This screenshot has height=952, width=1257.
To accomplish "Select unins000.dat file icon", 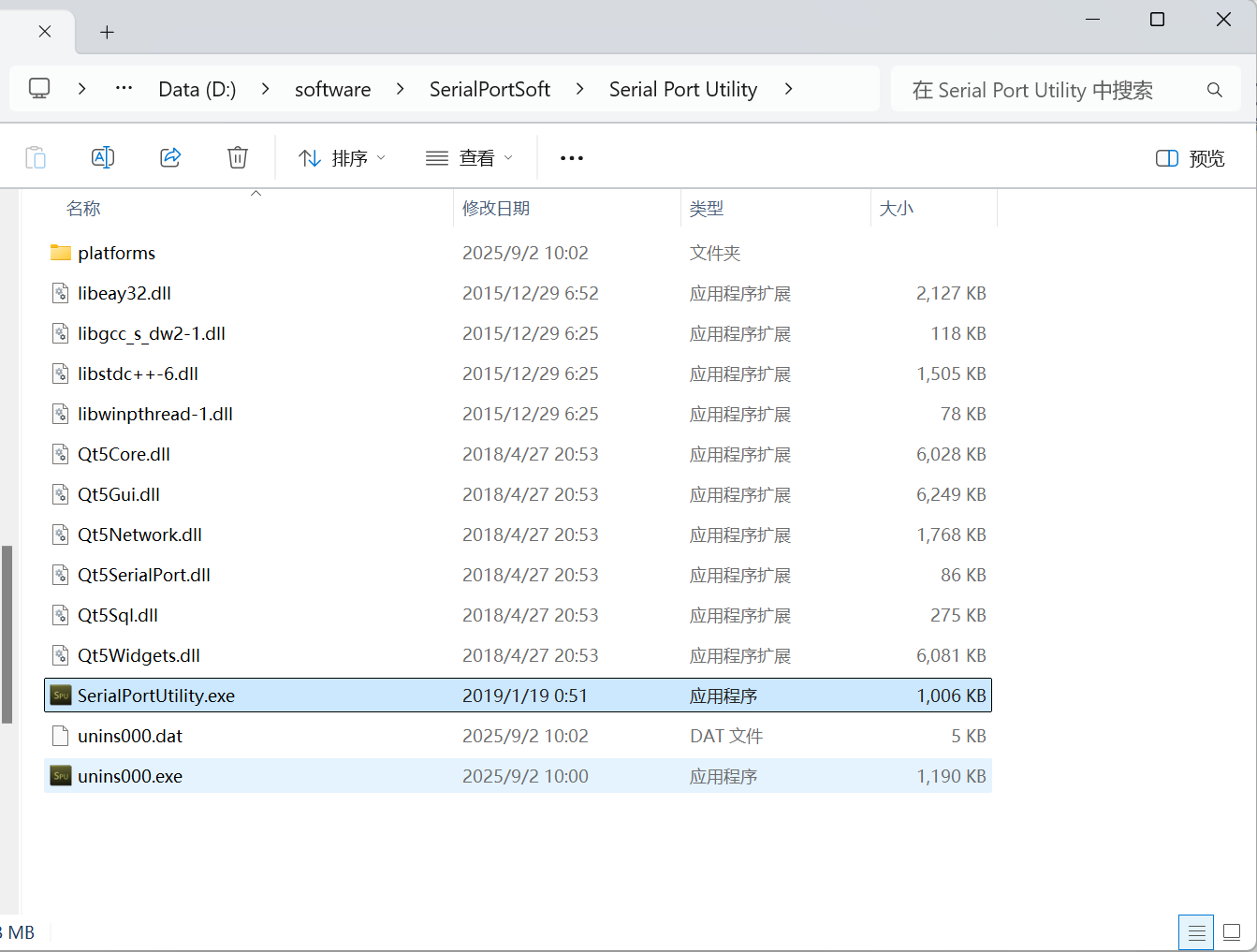I will [61, 736].
